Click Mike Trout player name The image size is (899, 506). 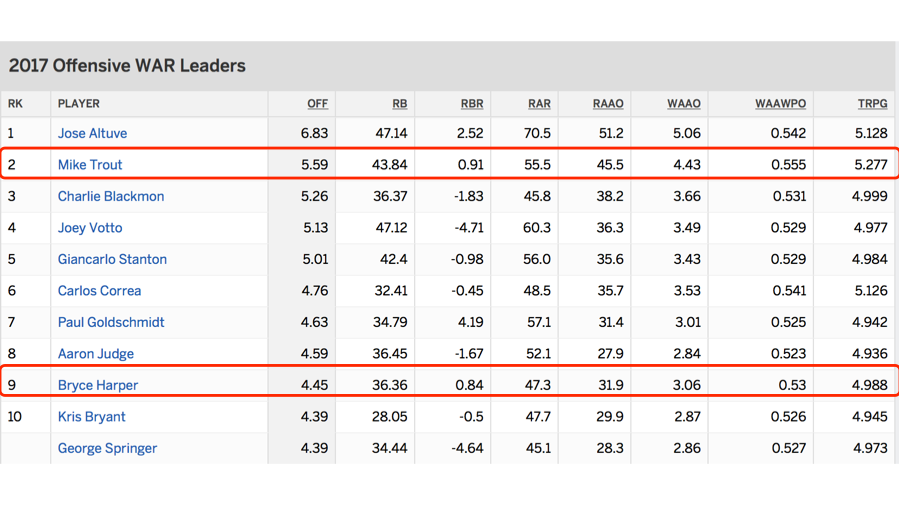[x=90, y=165]
